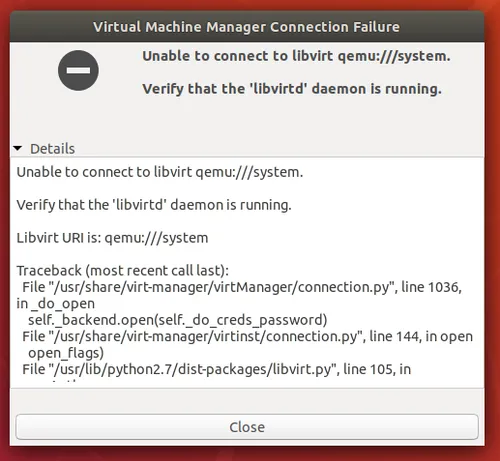Screen dimensions: 500x461
Task: Click the 'Libvirt URI is: qemu:///system' line
Action: click(112, 238)
